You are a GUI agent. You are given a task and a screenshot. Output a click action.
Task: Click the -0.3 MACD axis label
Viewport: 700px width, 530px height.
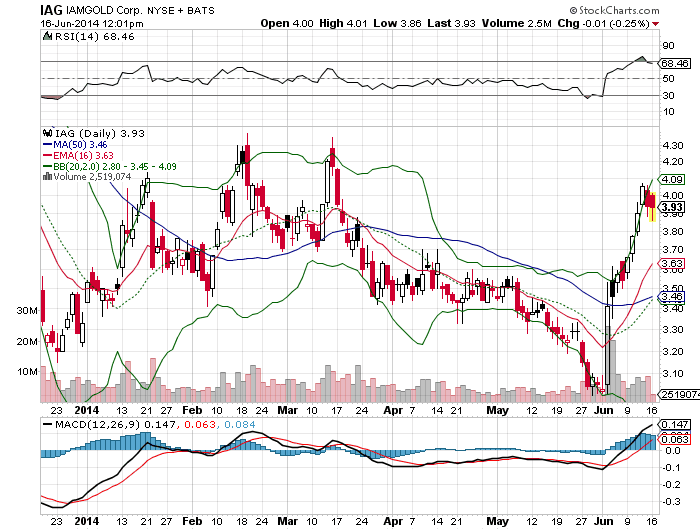click(671, 502)
